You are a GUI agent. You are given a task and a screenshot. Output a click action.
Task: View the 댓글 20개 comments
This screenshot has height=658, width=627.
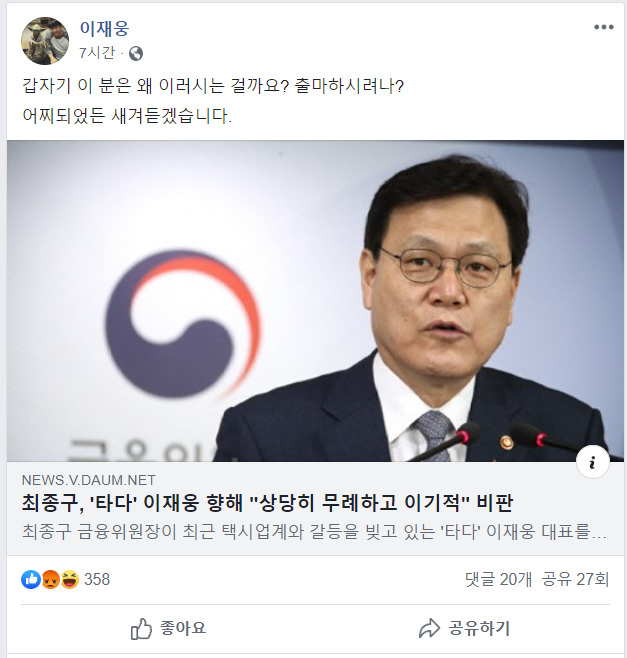(x=498, y=580)
